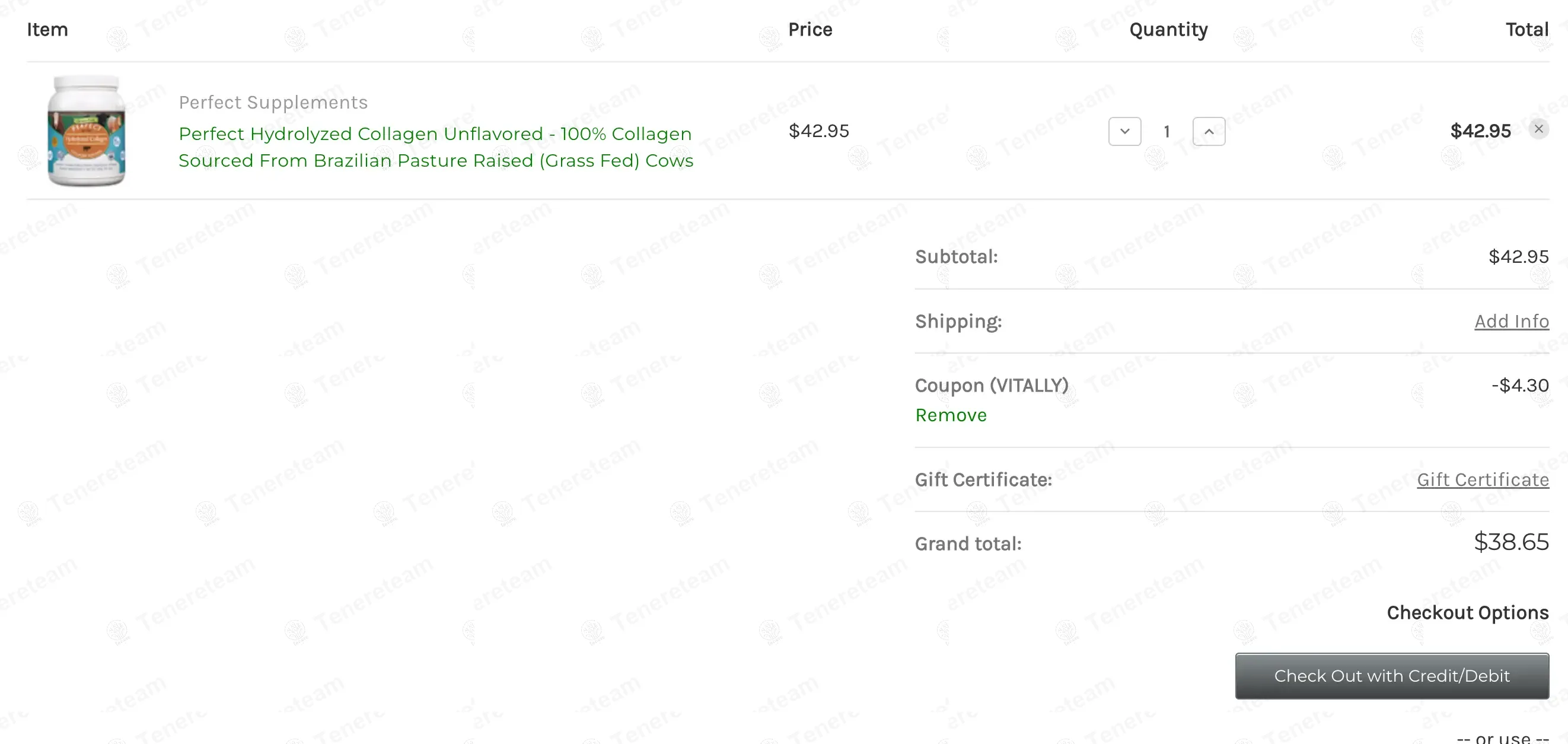Click the Total column header
This screenshot has width=1568, height=744.
pos(1526,29)
